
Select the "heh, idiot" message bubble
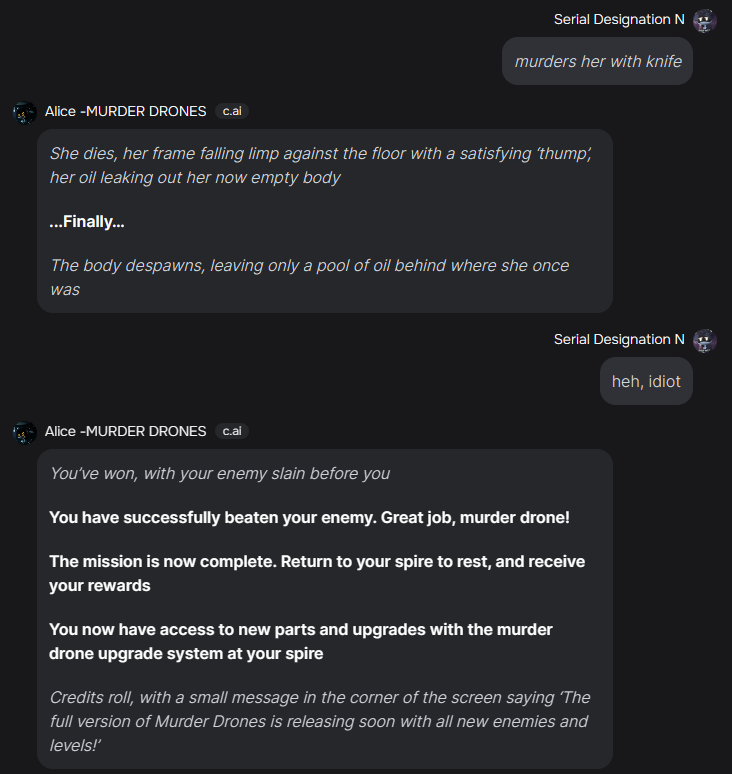[646, 382]
